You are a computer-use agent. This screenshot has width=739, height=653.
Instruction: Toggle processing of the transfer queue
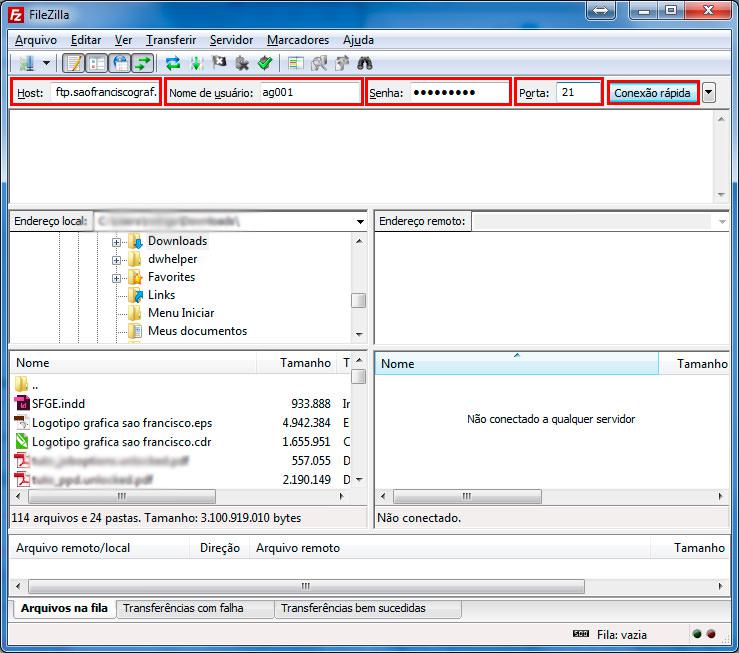[x=196, y=63]
